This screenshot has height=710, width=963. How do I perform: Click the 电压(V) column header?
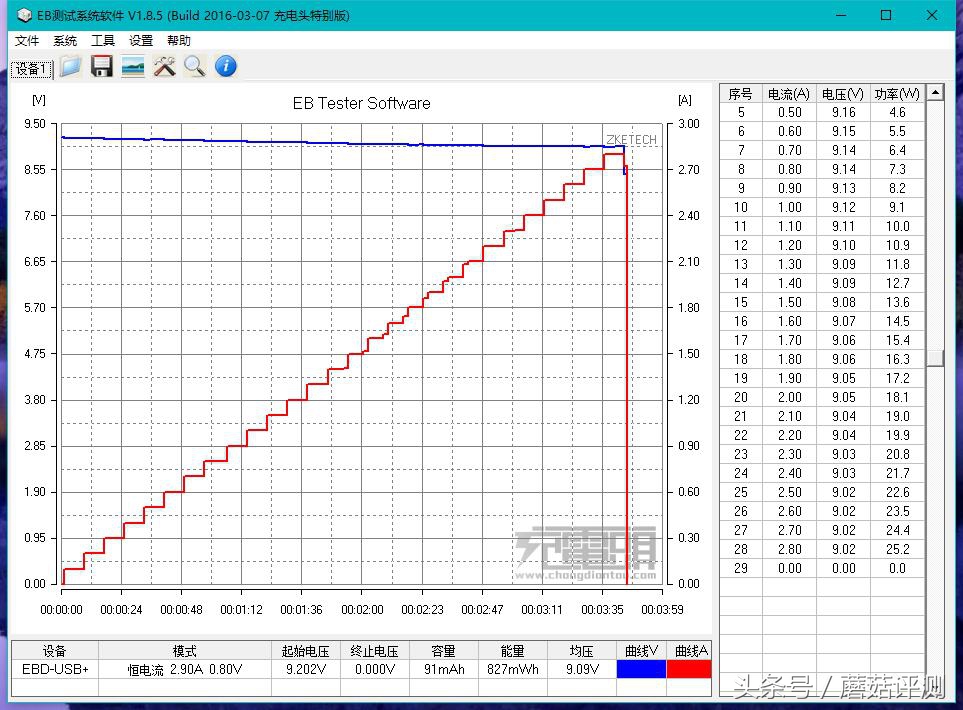[843, 94]
